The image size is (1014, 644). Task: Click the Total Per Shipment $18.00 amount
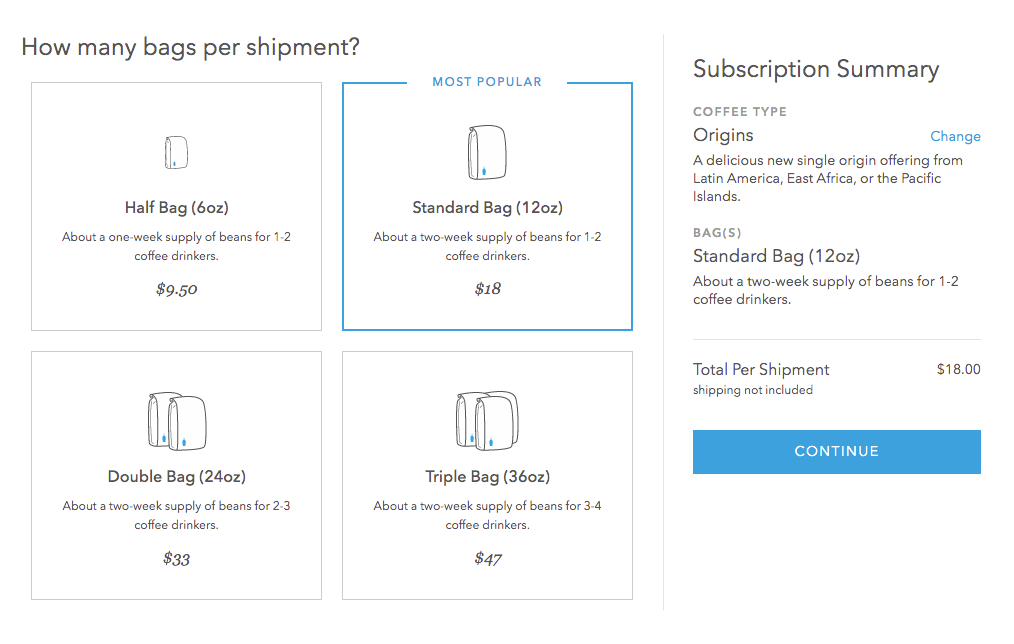click(958, 369)
